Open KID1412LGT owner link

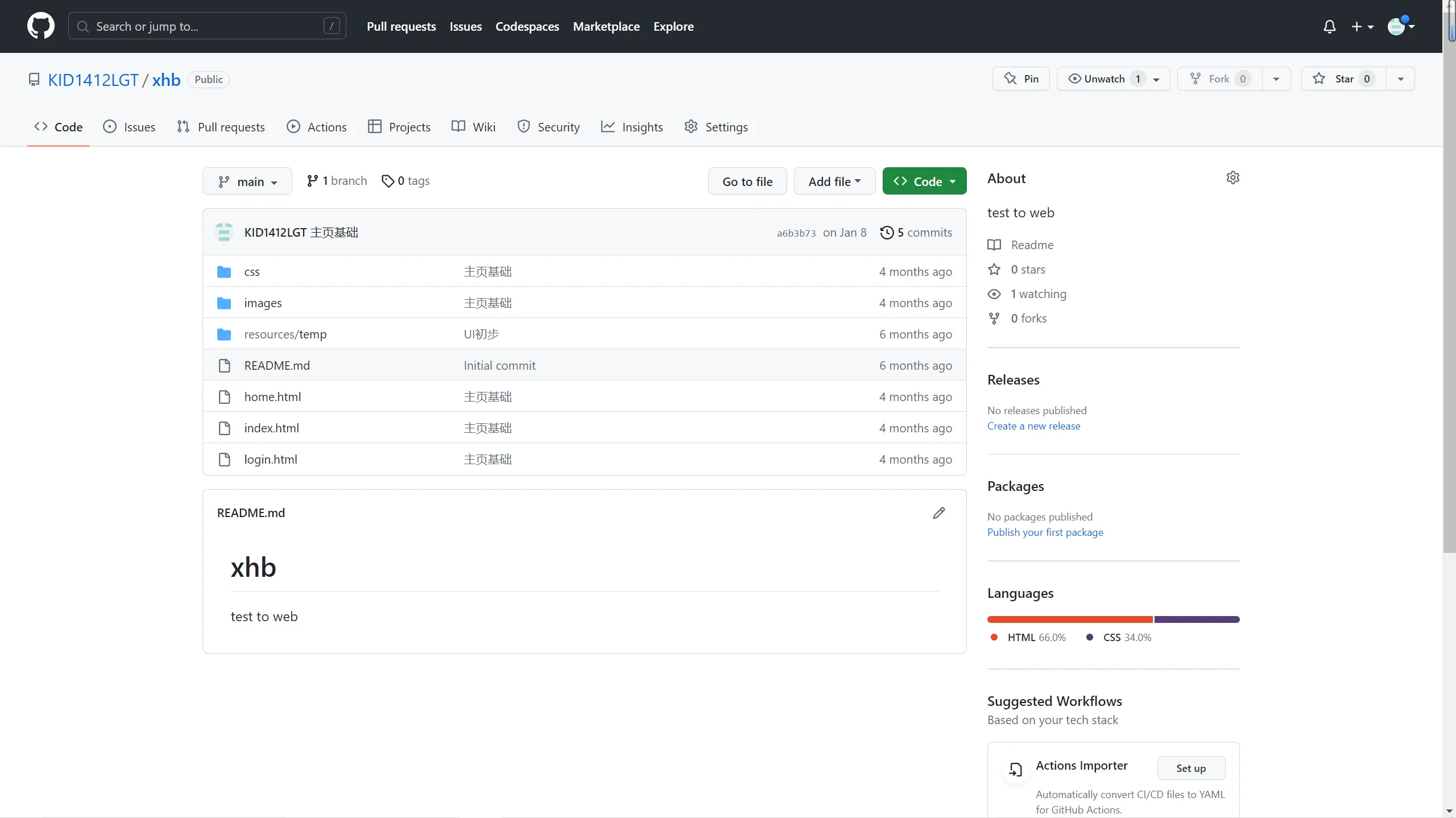coord(93,80)
